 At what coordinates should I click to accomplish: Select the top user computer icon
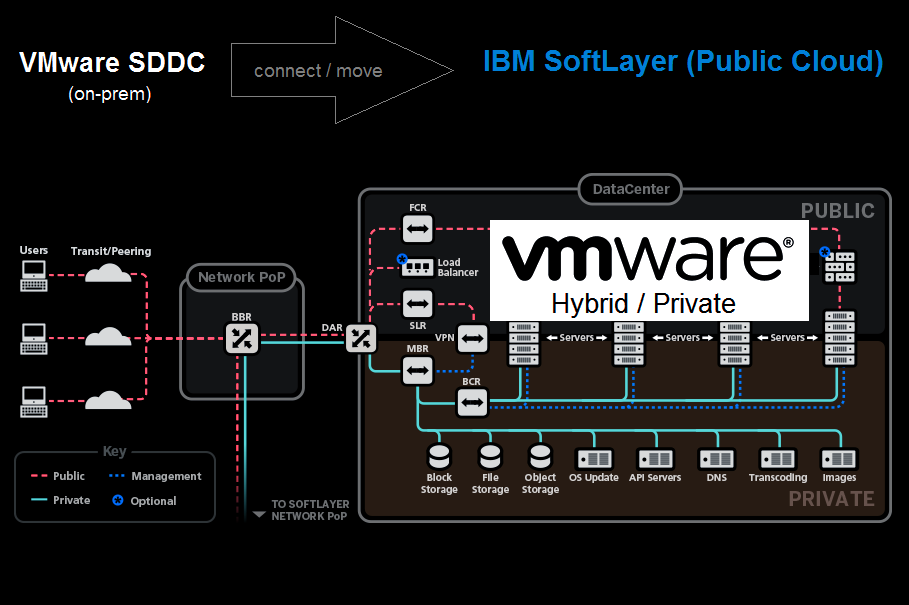(x=34, y=276)
